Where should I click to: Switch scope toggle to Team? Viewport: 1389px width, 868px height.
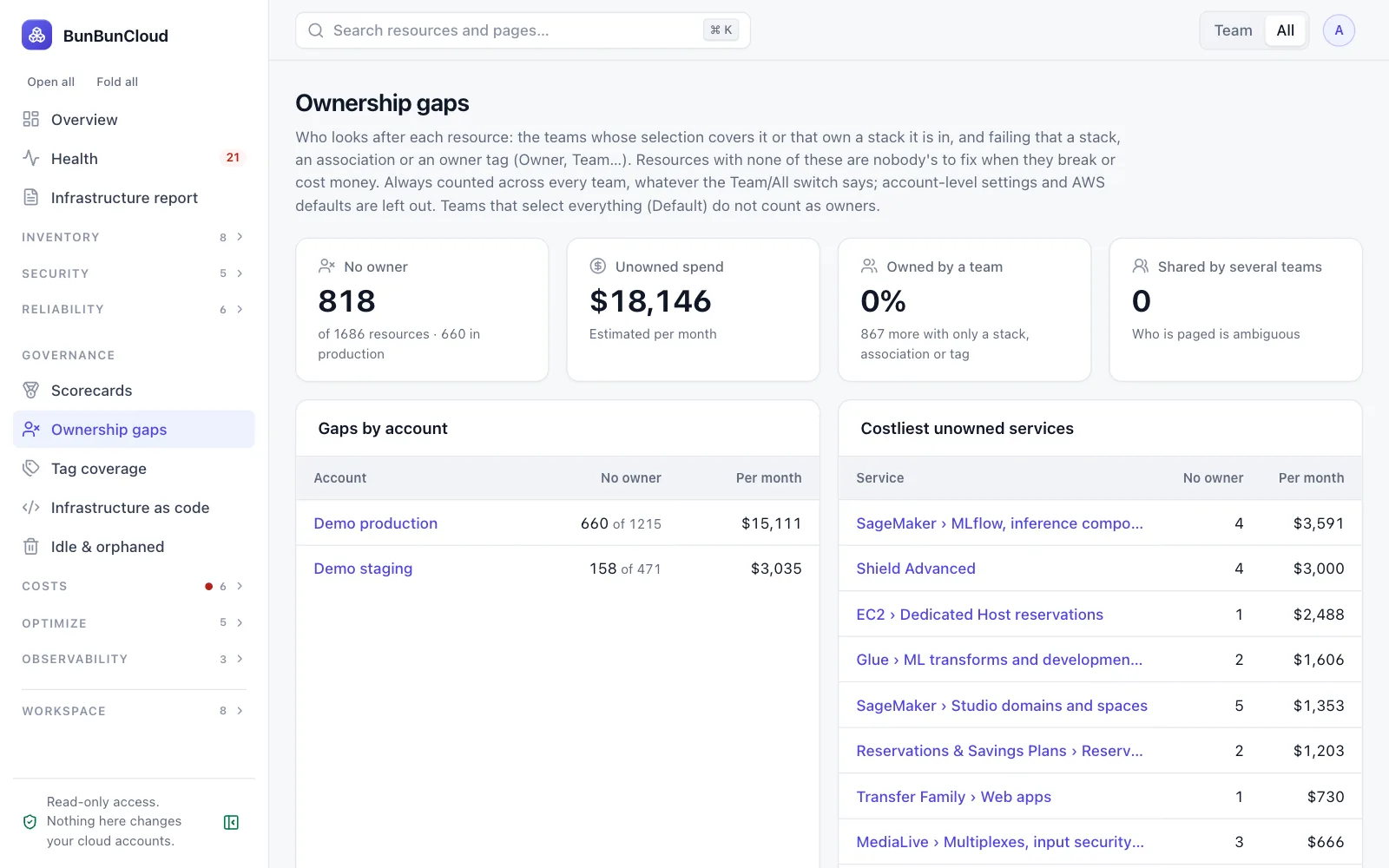click(1233, 30)
